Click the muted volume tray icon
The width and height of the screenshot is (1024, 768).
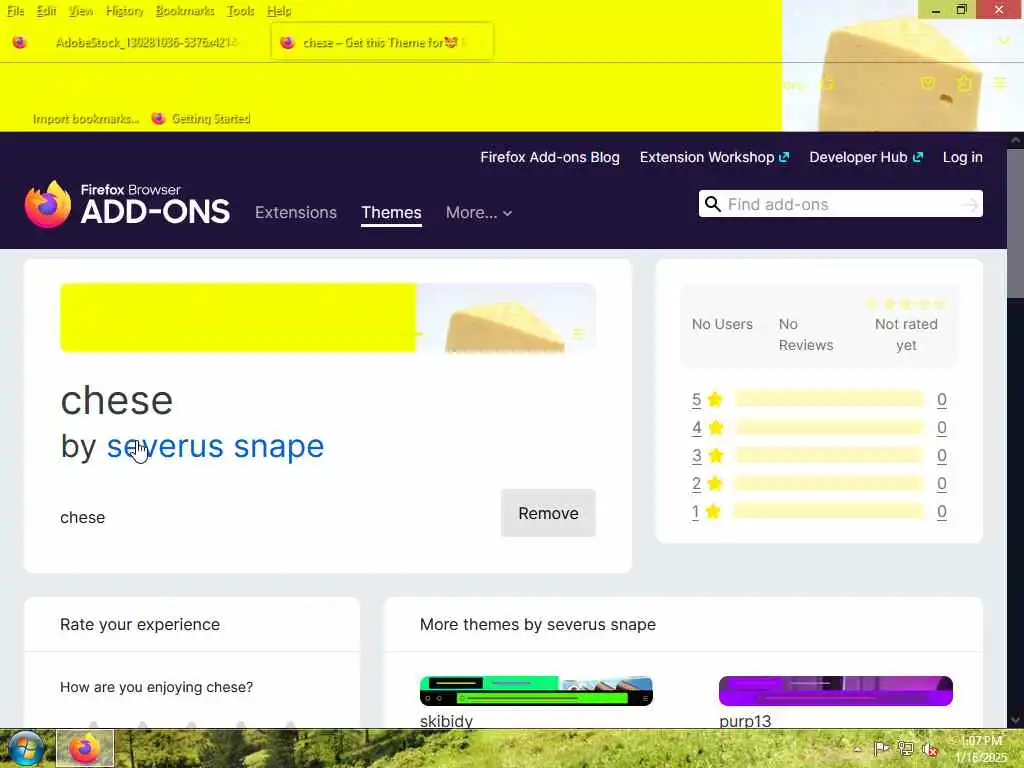(929, 749)
